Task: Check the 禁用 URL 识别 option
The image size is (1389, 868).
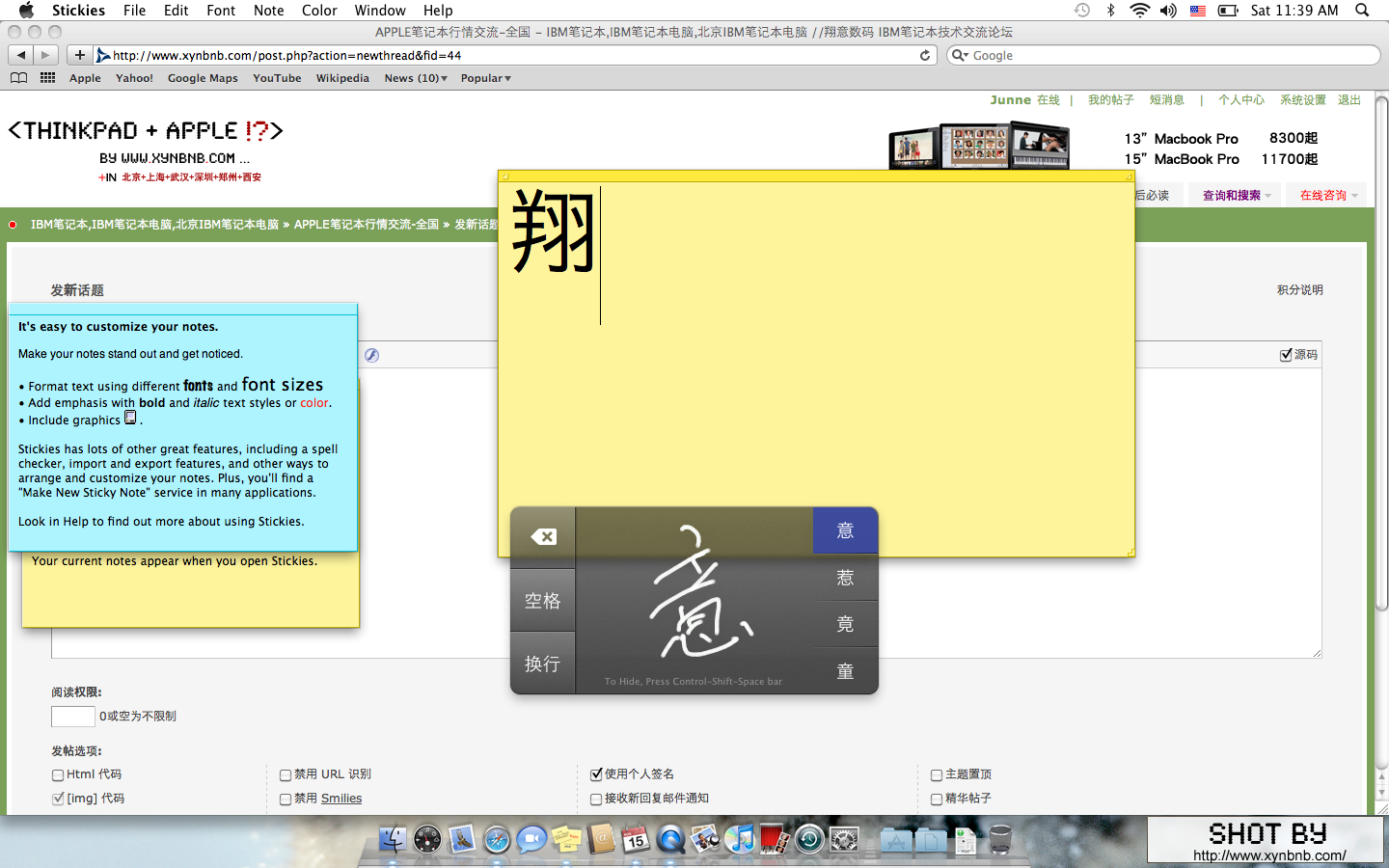Action: click(x=286, y=774)
